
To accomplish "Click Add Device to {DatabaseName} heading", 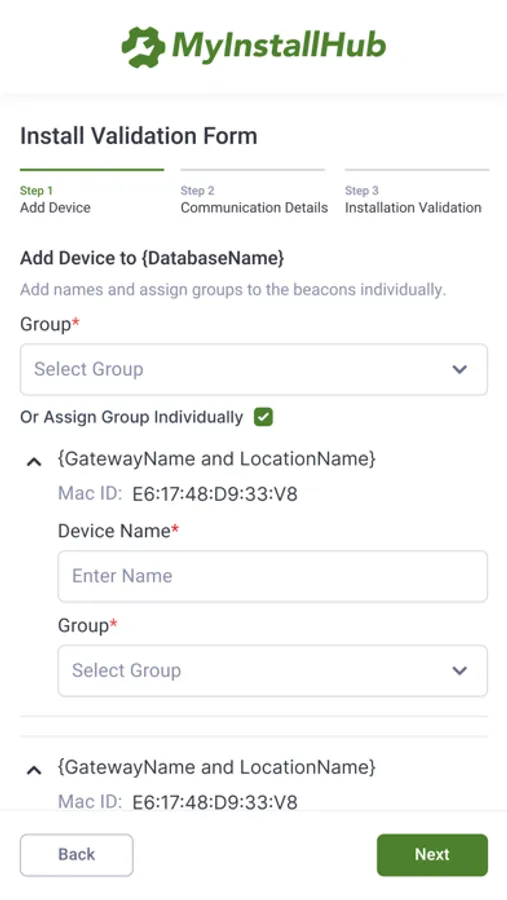I will pos(152,258).
